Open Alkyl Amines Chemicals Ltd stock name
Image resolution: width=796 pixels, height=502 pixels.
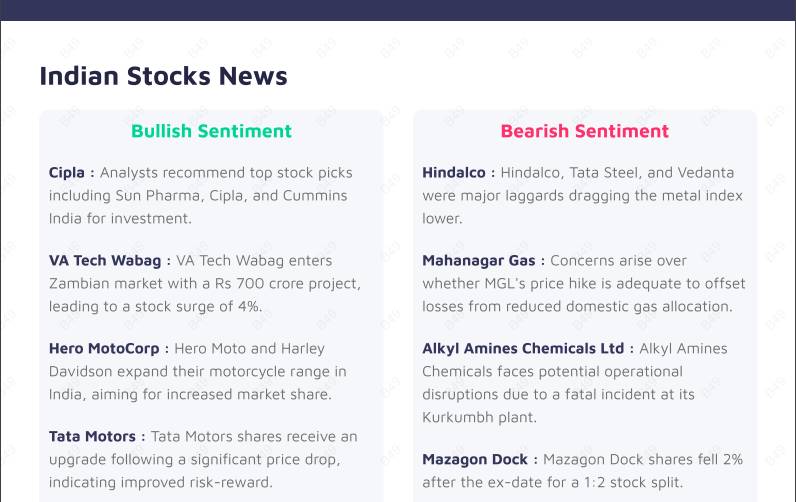pos(522,348)
